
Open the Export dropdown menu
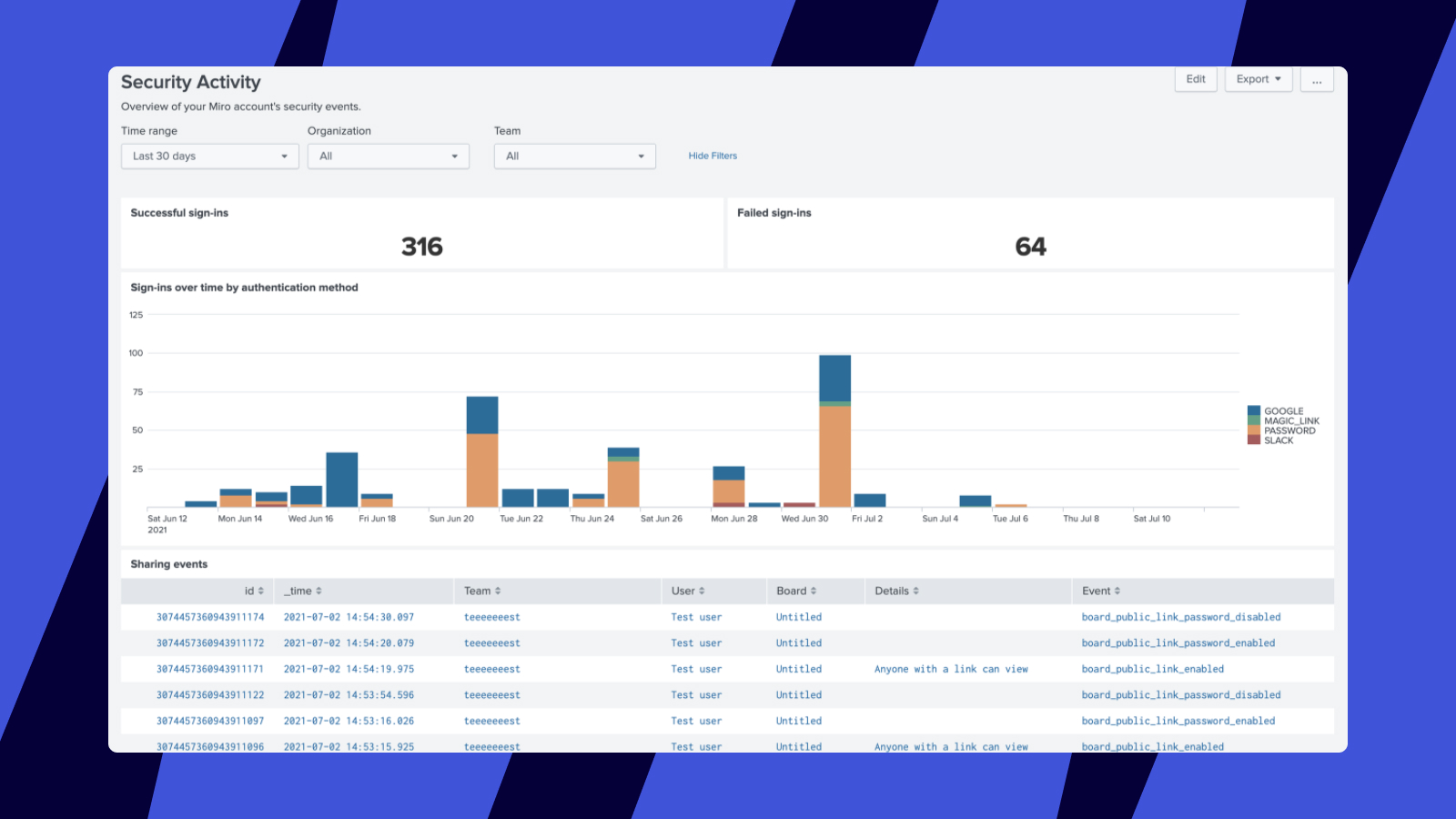(x=1259, y=80)
